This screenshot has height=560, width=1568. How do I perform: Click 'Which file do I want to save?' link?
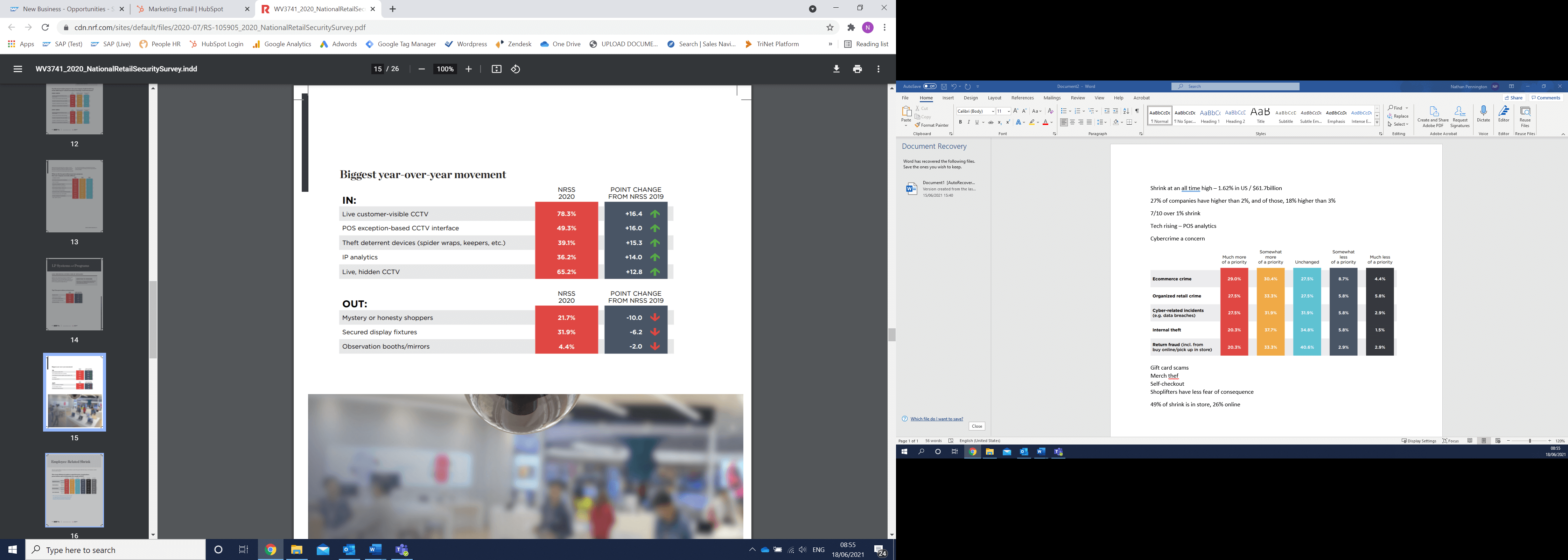[936, 419]
